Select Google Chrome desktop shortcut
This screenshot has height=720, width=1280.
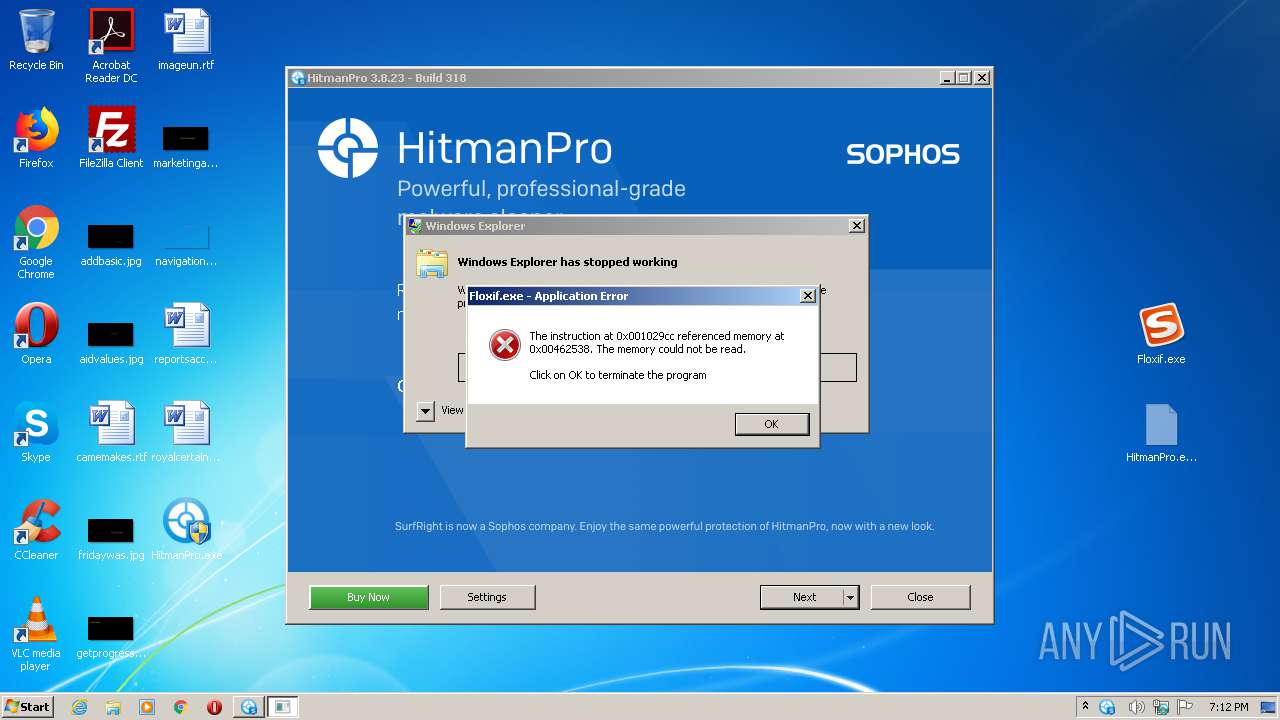click(36, 242)
